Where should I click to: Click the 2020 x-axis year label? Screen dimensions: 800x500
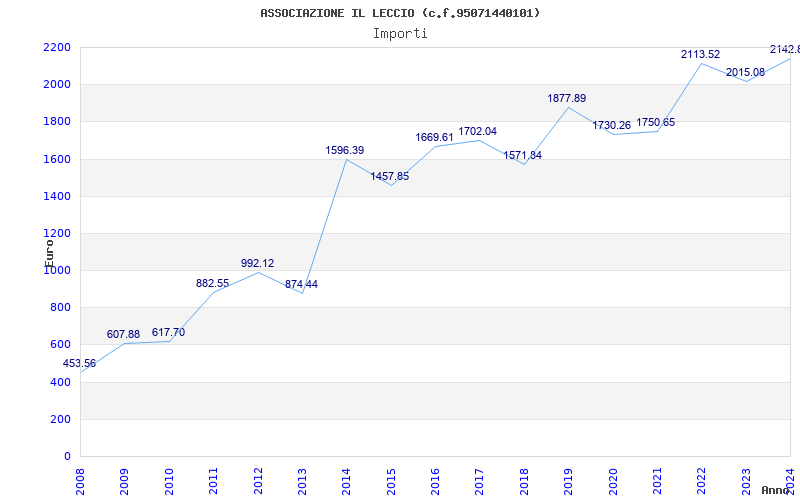613,481
